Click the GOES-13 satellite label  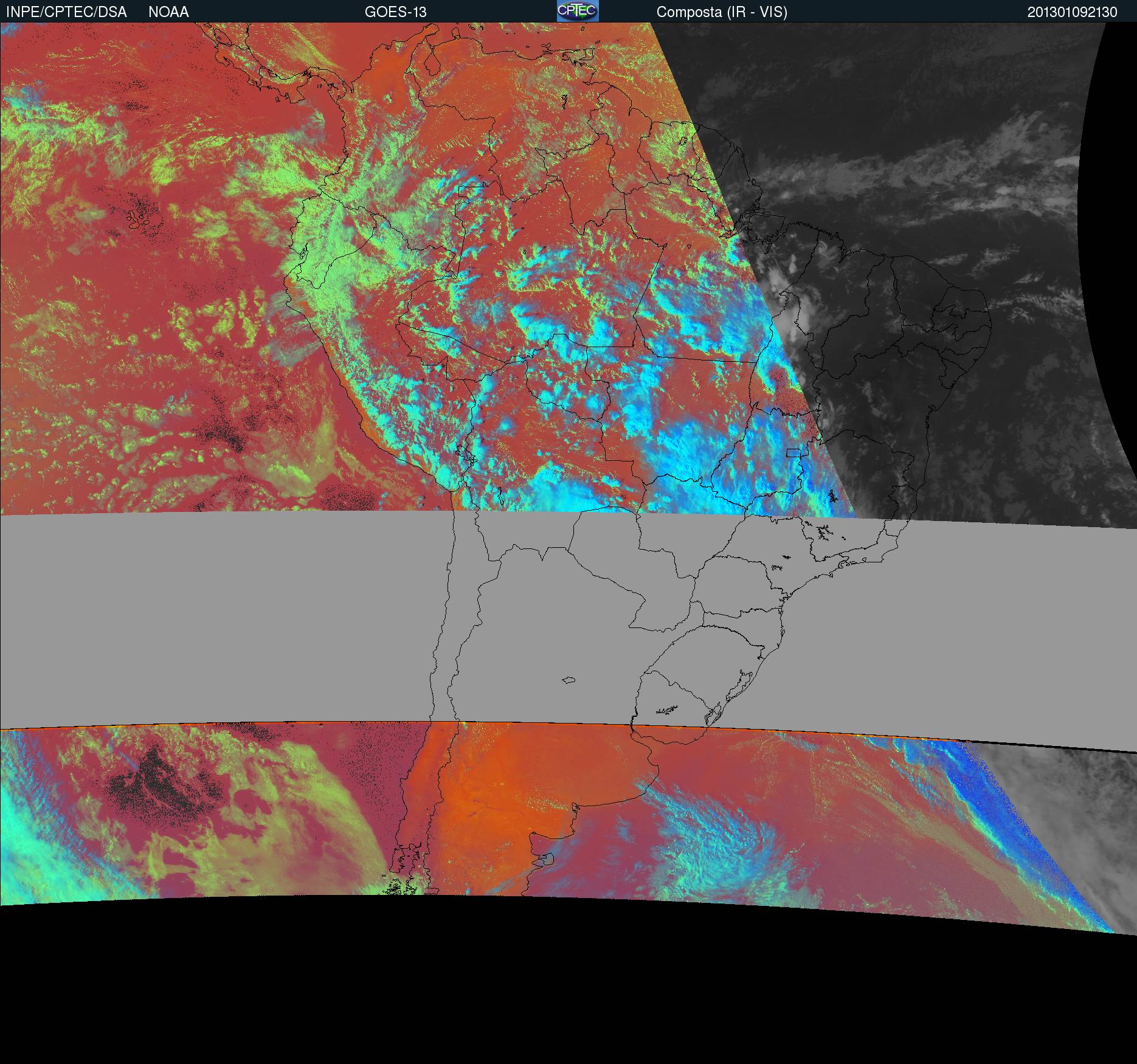(396, 12)
